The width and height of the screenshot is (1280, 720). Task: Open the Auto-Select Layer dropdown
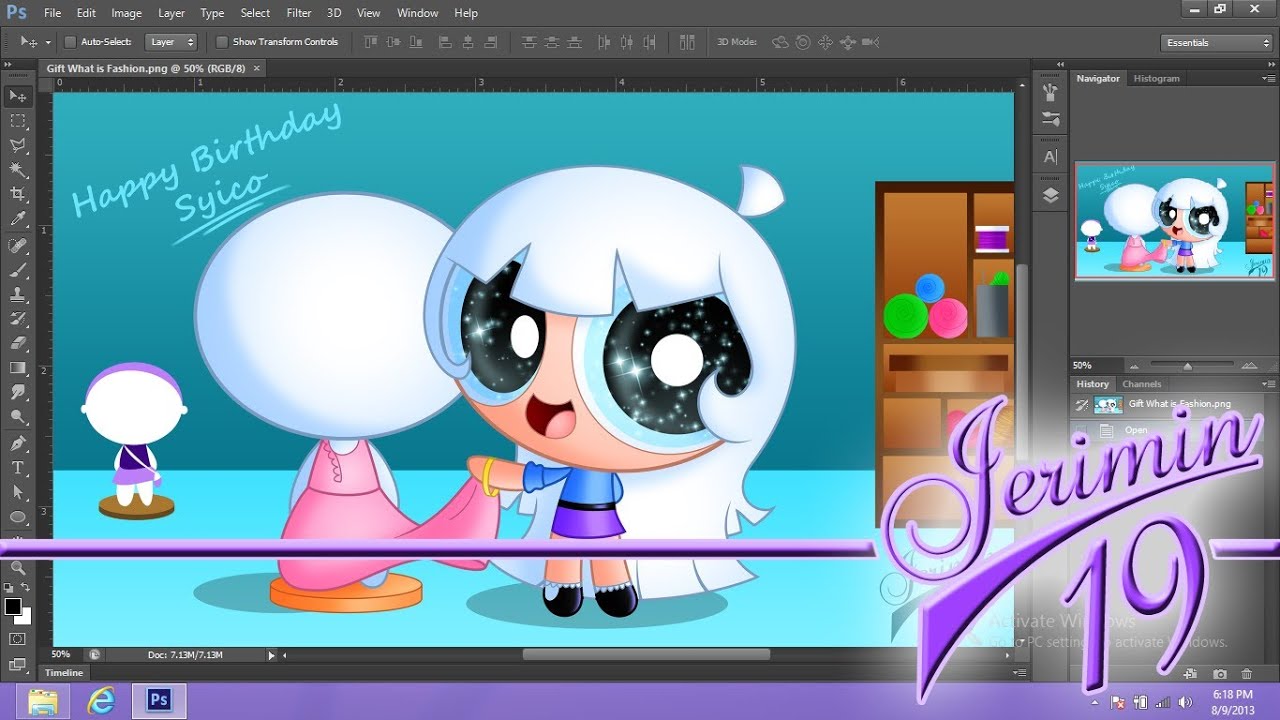pyautogui.click(x=172, y=42)
